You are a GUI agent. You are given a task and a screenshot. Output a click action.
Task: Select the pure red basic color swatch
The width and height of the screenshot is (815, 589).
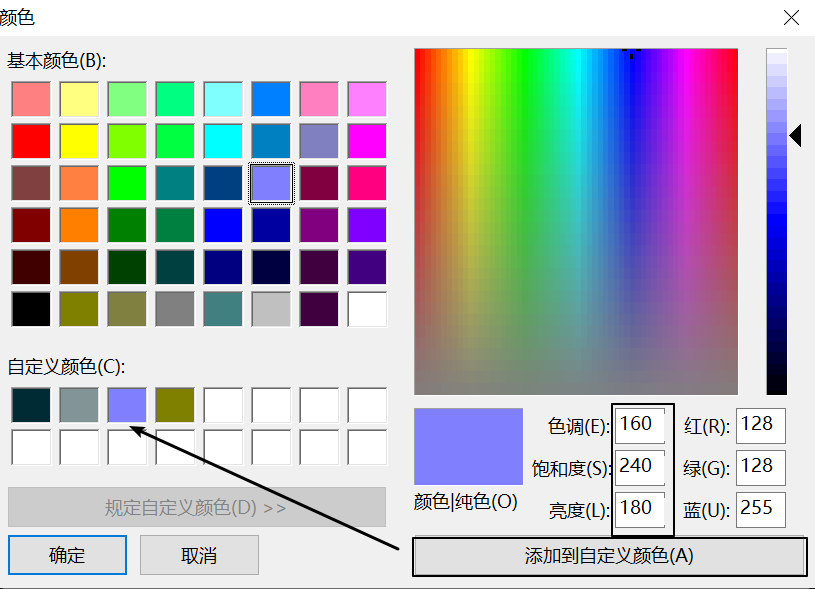(31, 141)
